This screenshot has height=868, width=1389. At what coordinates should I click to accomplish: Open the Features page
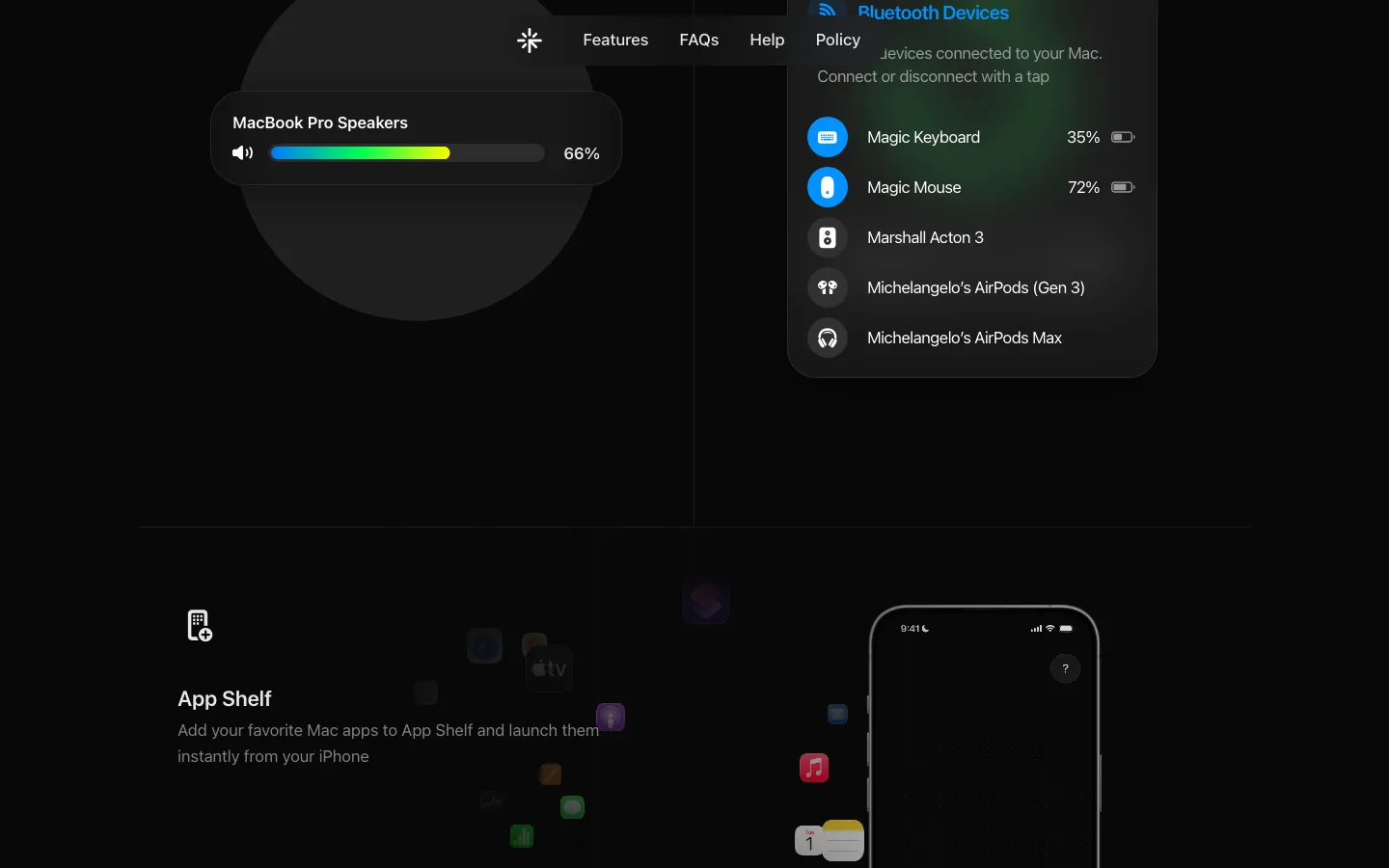pyautogui.click(x=615, y=41)
